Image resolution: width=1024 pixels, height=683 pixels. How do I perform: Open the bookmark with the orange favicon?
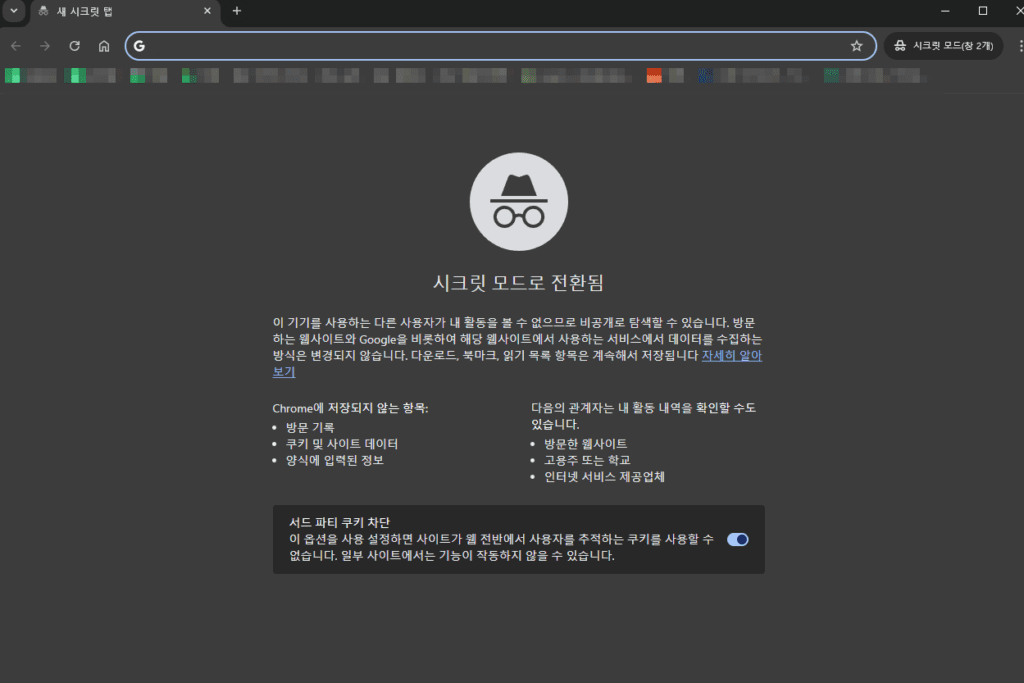[655, 75]
